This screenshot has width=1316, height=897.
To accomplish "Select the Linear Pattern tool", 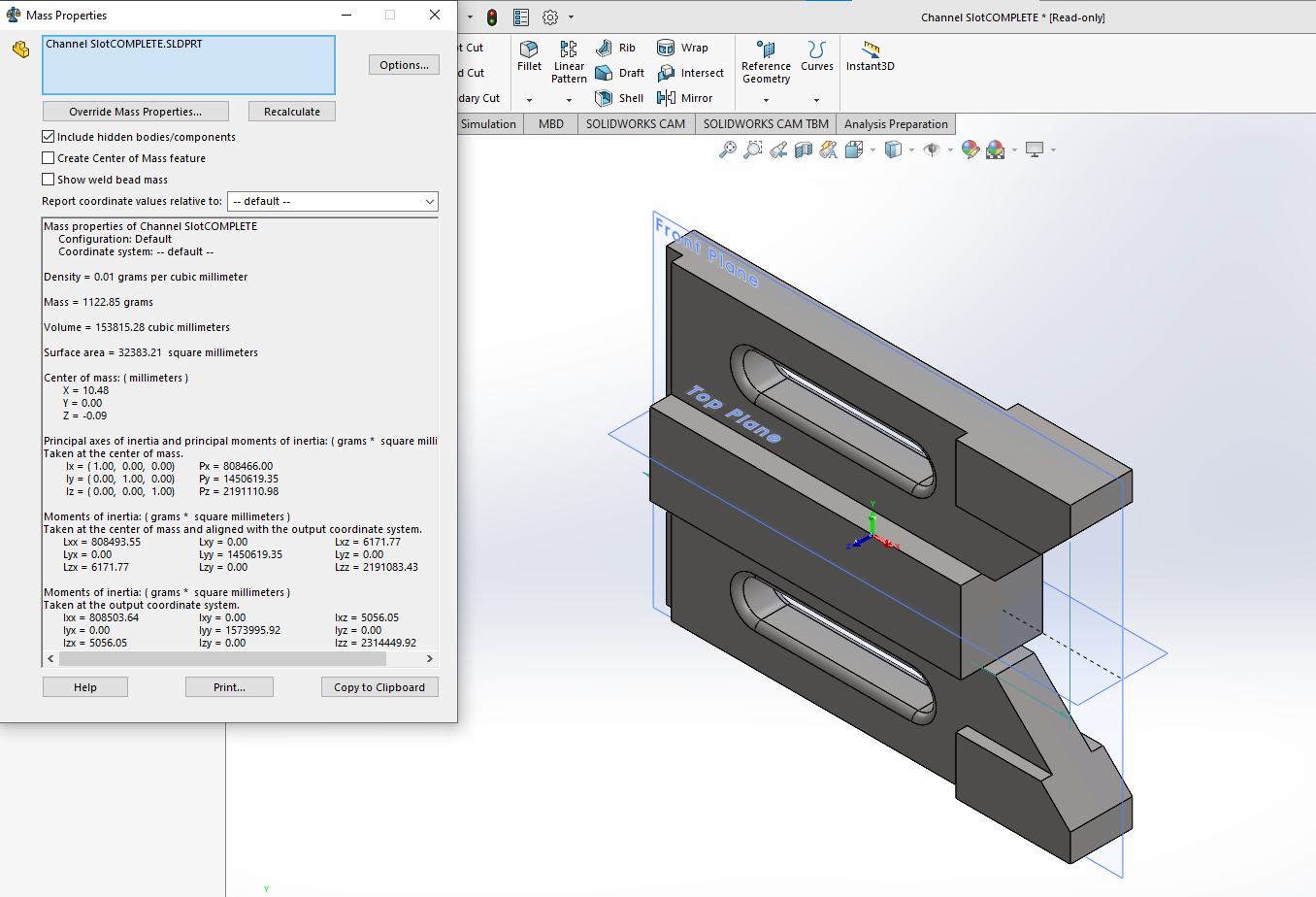I will [x=569, y=62].
